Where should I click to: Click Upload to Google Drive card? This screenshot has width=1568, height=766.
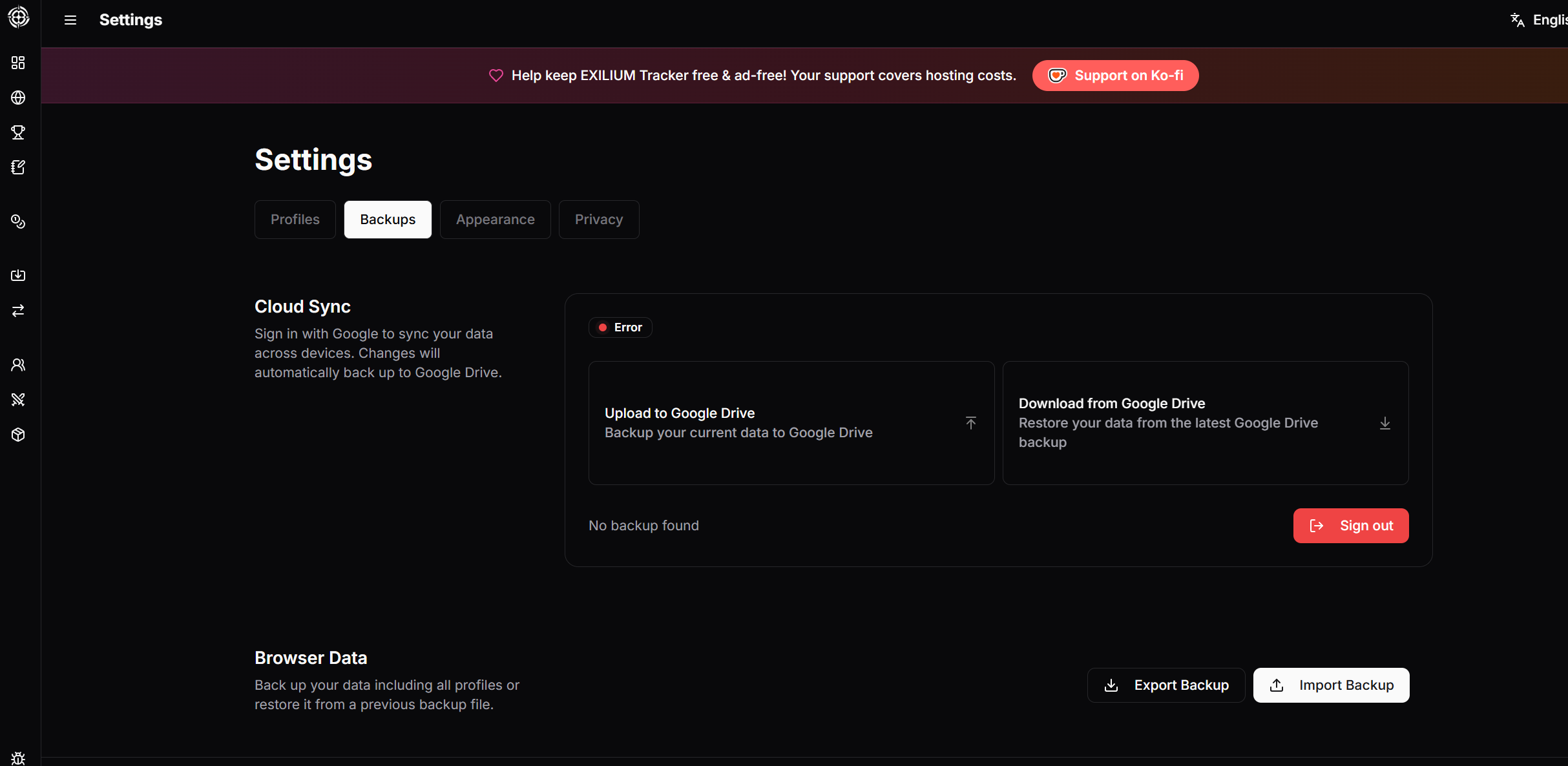tap(791, 423)
